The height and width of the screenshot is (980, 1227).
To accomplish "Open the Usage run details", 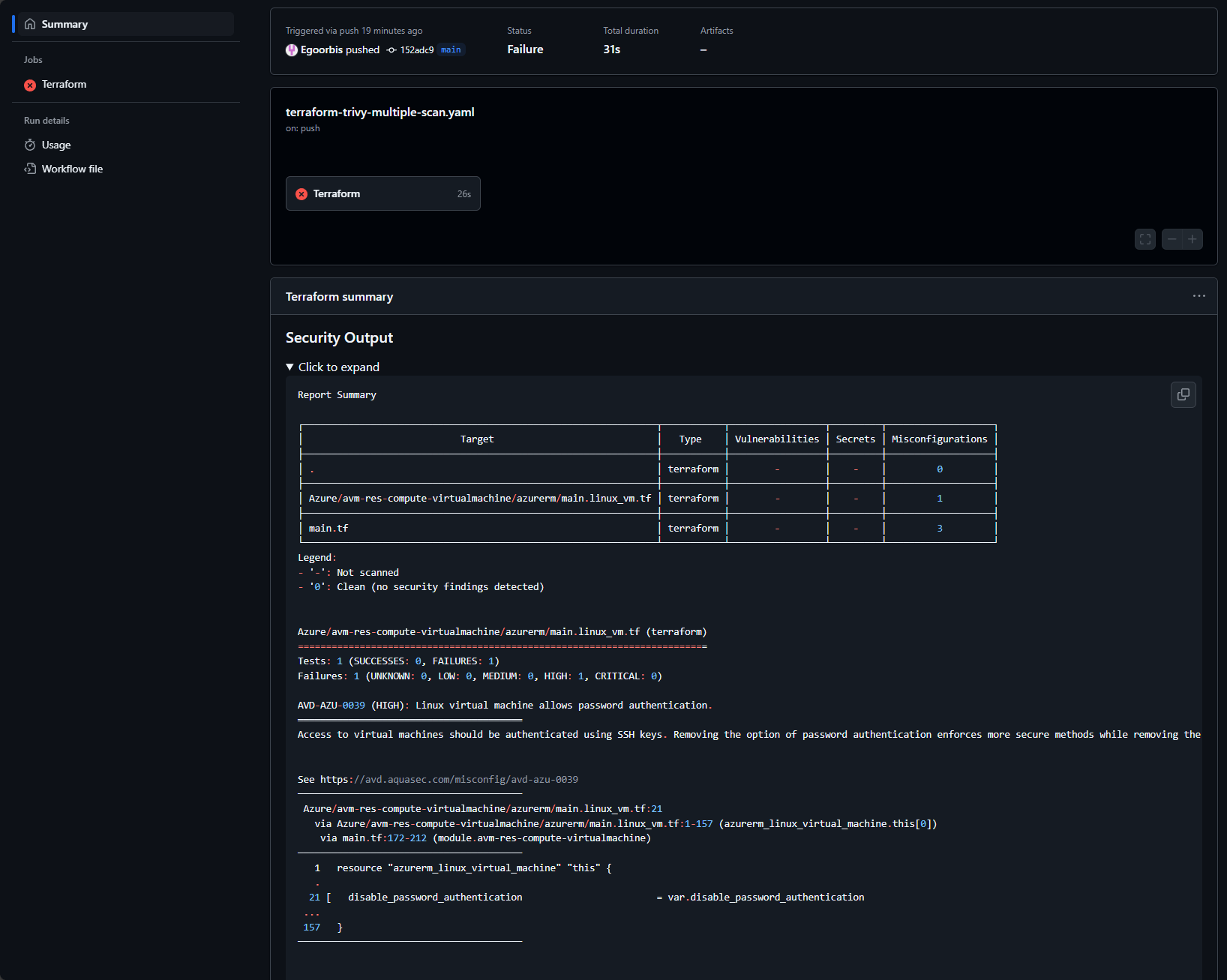I will point(56,145).
